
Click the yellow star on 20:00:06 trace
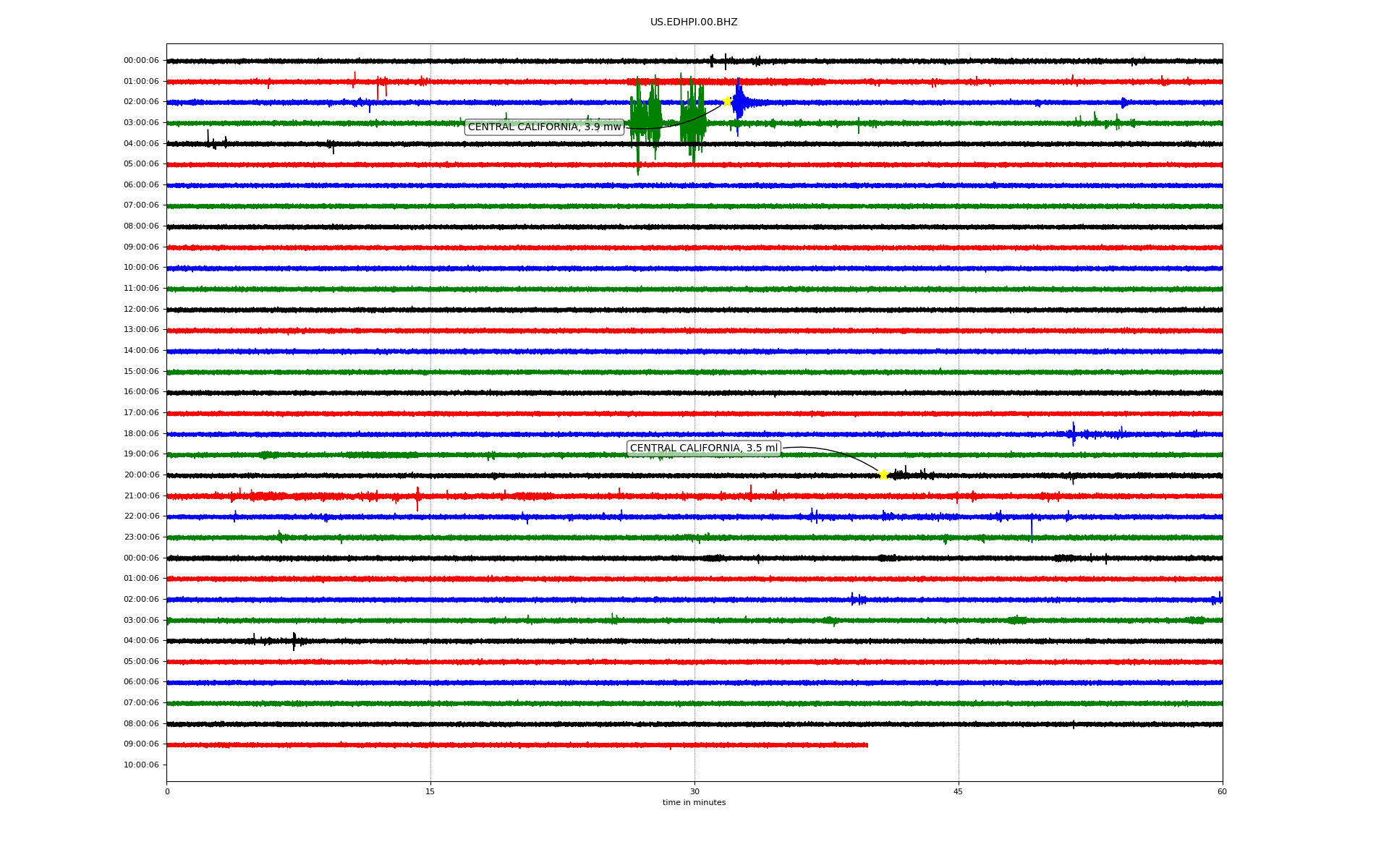(883, 475)
